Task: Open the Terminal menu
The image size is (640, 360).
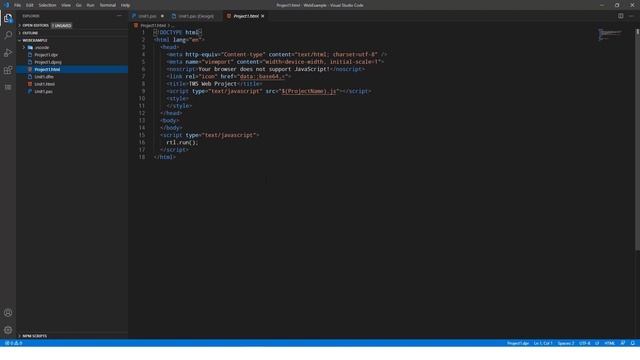Action: tap(108, 5)
